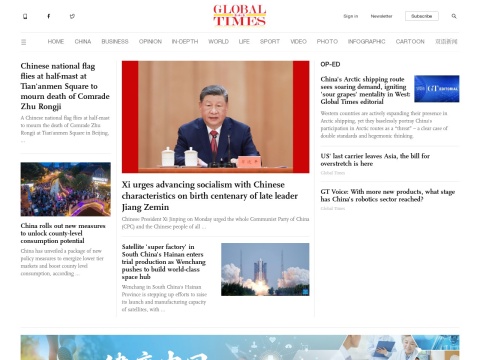Open GT Voice robotics sector article

(x=388, y=195)
